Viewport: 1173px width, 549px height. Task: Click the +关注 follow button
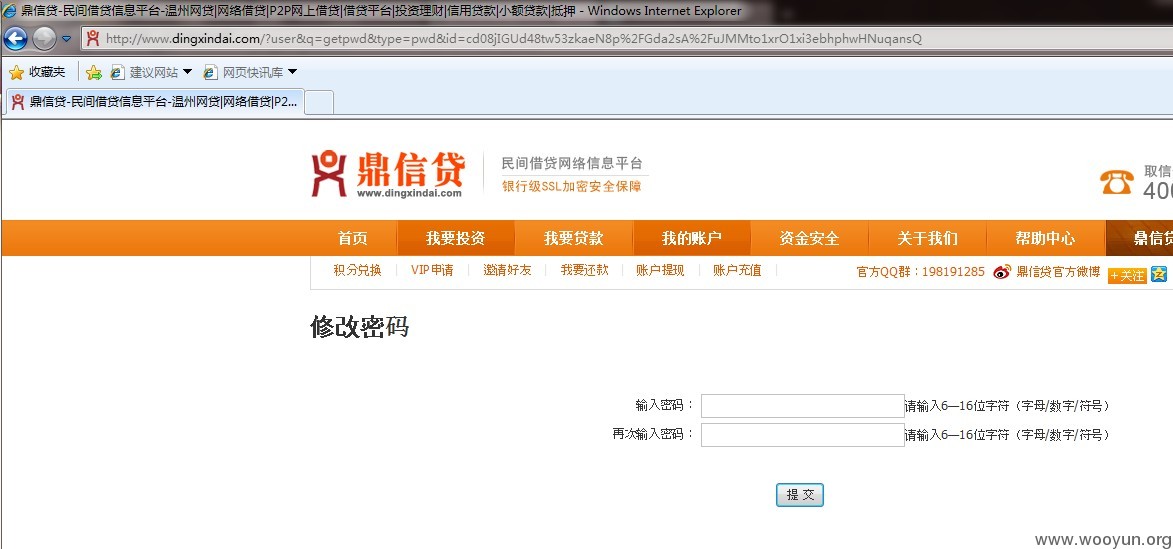click(x=1127, y=276)
